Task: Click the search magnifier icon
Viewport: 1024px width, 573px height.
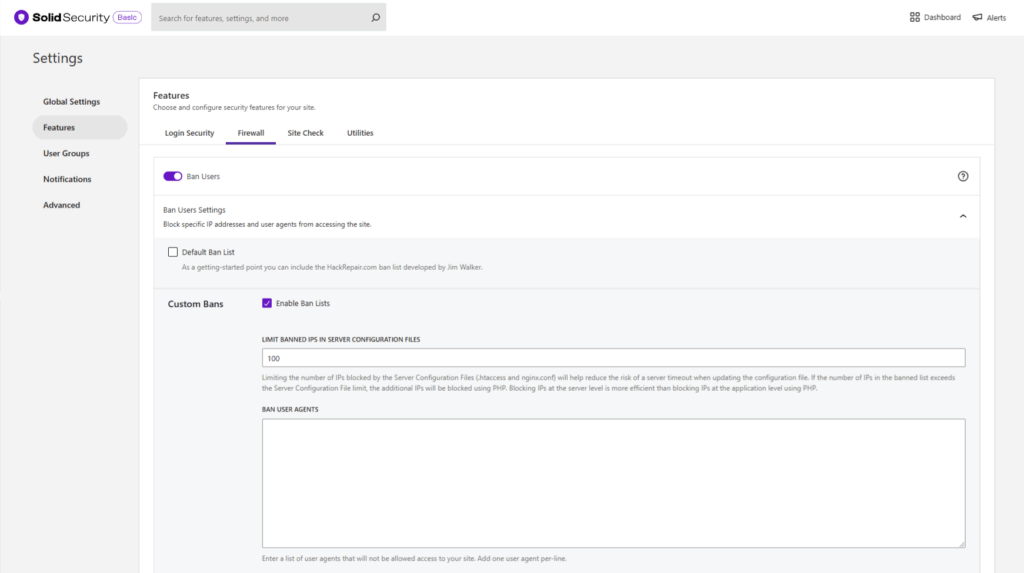Action: (x=375, y=17)
